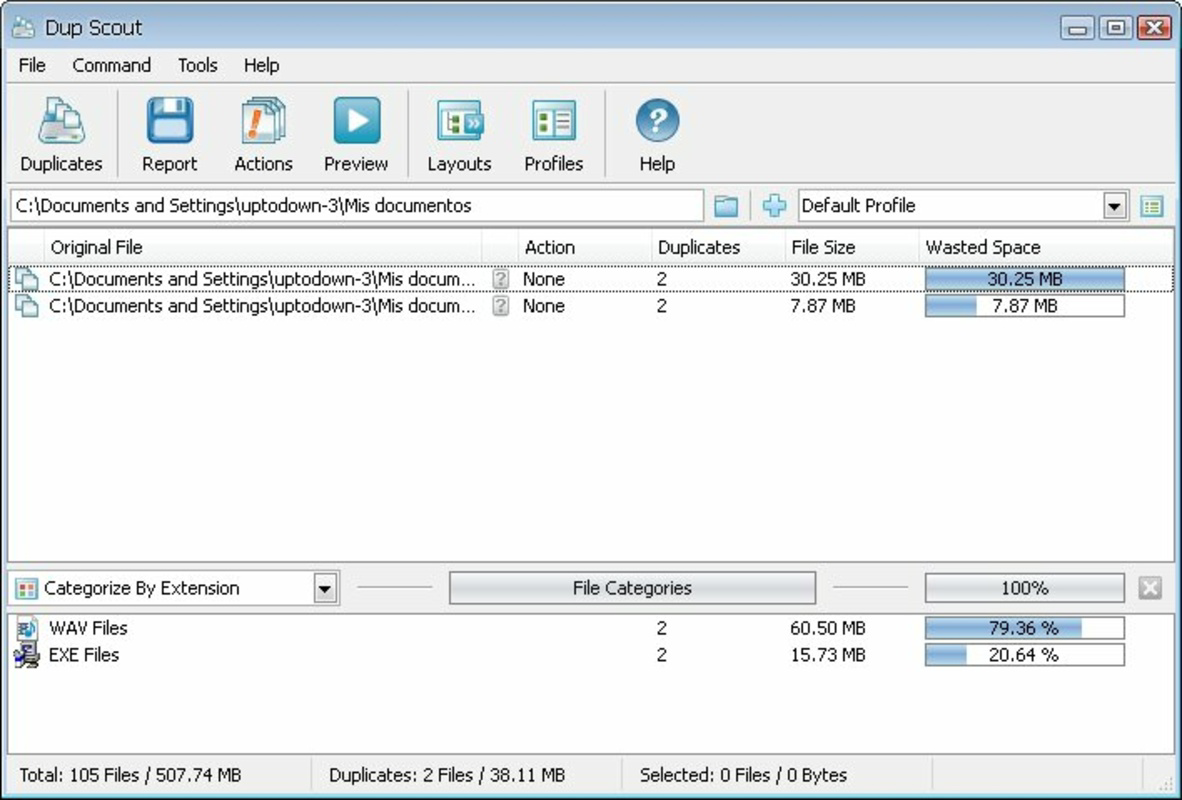Sort by Action column header

[585, 247]
